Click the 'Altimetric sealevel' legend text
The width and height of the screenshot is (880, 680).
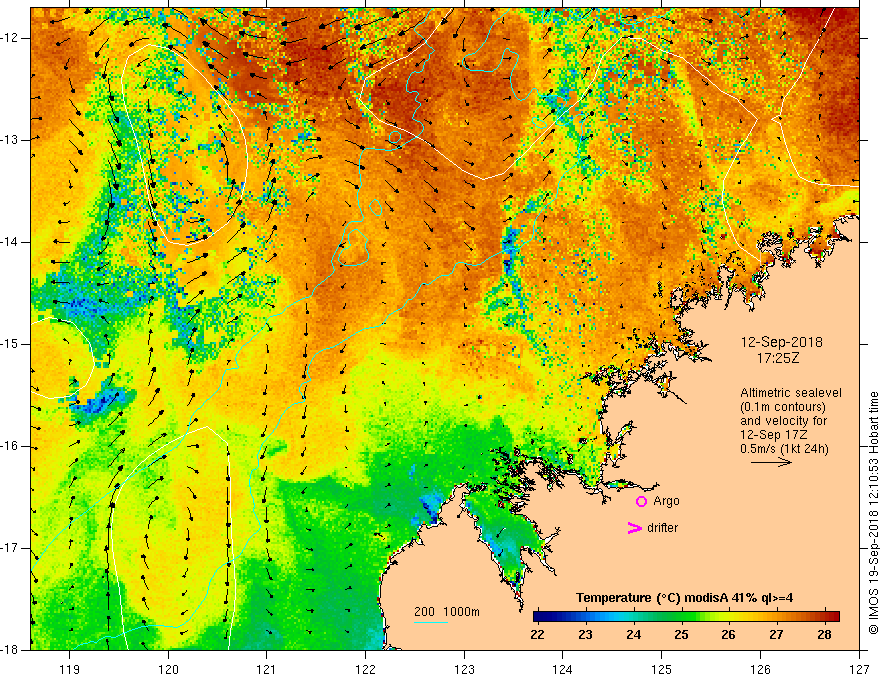791,393
